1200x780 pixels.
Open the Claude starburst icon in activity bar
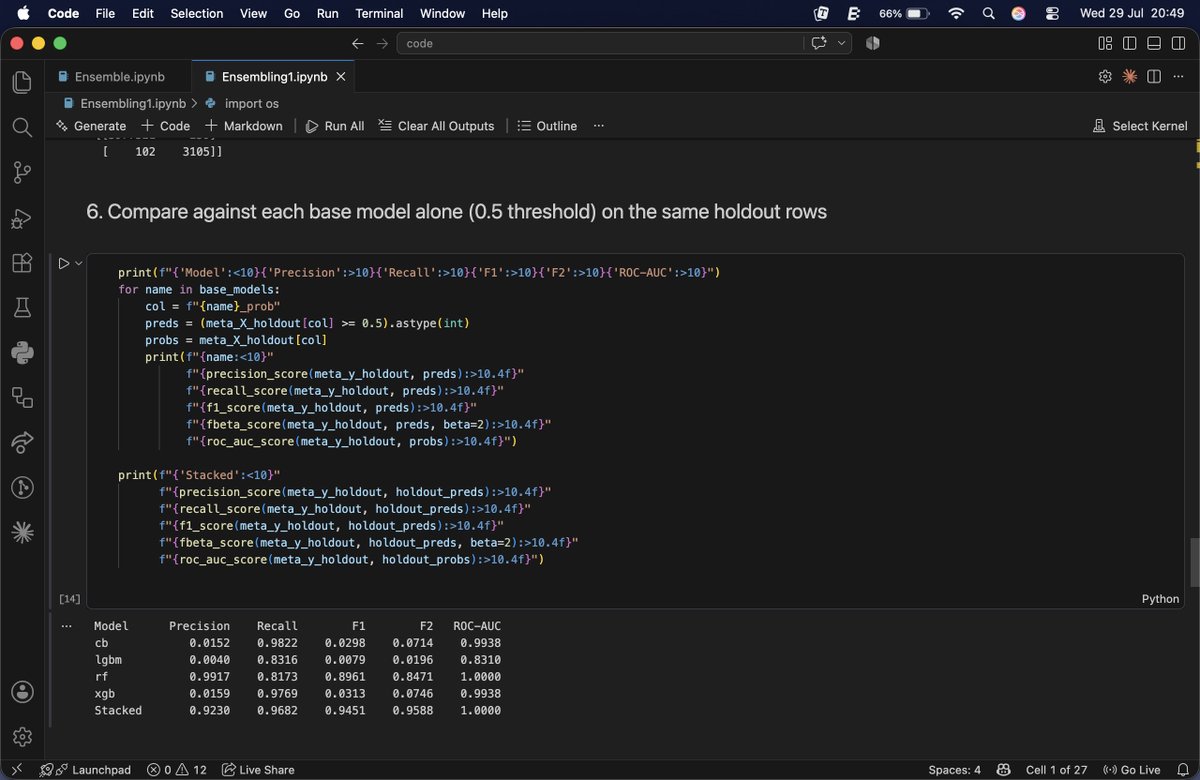22,532
